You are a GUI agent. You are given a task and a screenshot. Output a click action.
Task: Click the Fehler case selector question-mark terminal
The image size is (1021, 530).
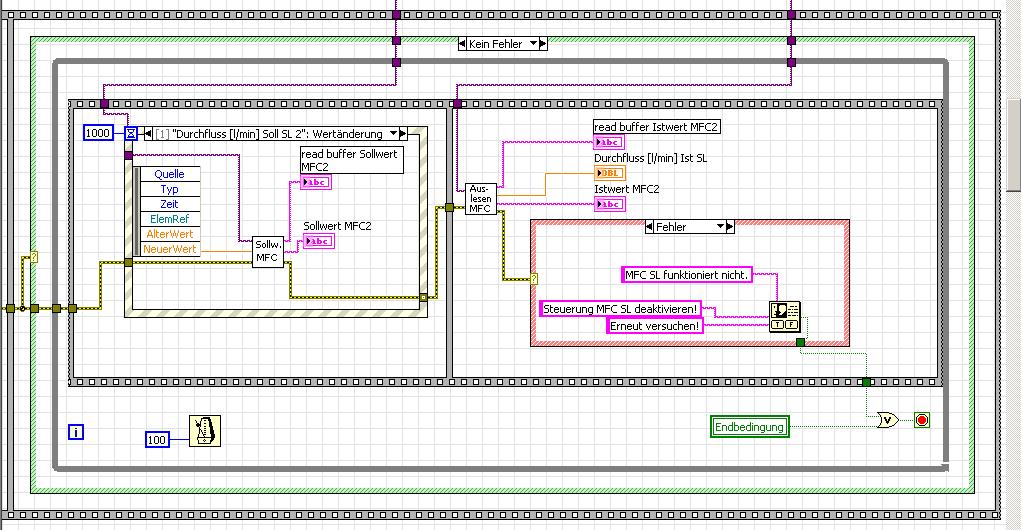534,279
